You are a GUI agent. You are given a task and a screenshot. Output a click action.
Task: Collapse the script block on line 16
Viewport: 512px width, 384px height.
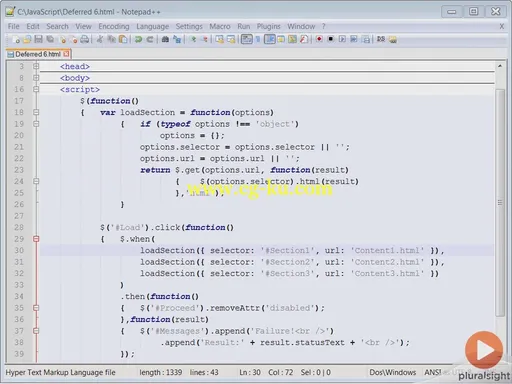(x=36, y=89)
